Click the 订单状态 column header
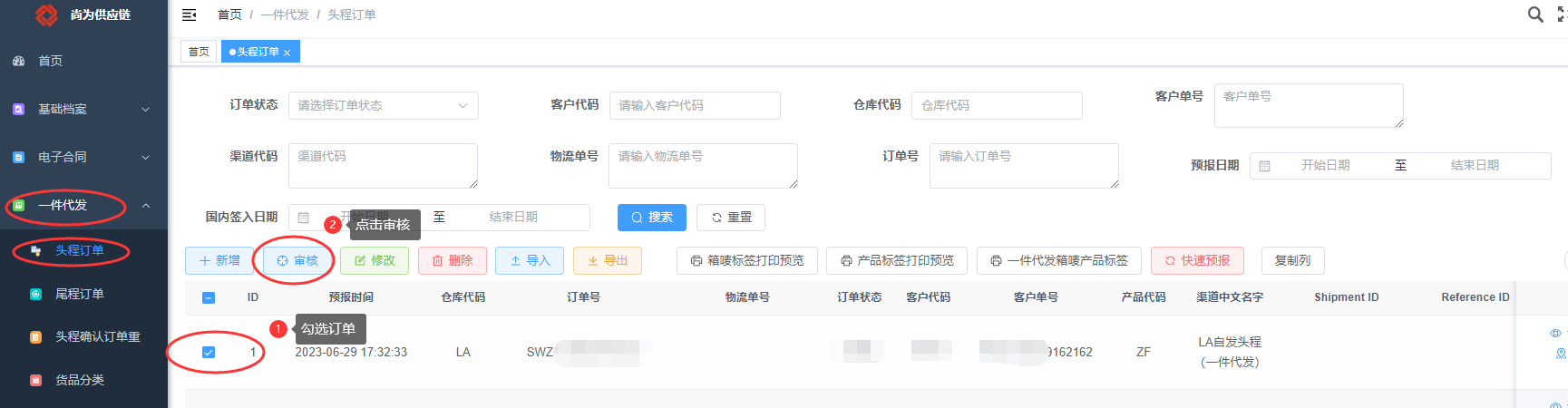Image resolution: width=1568 pixels, height=408 pixels. tap(859, 297)
